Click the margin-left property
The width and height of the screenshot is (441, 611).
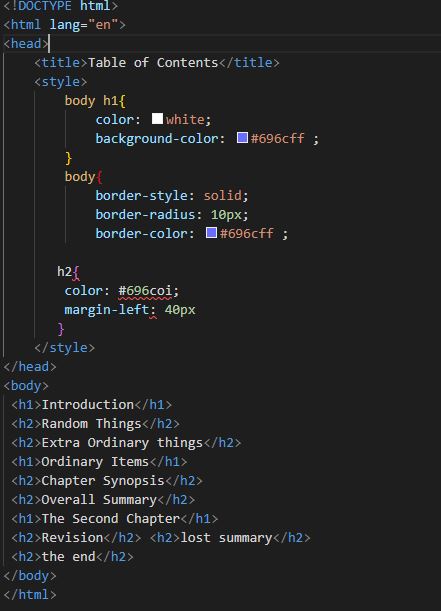pyautogui.click(x=106, y=309)
